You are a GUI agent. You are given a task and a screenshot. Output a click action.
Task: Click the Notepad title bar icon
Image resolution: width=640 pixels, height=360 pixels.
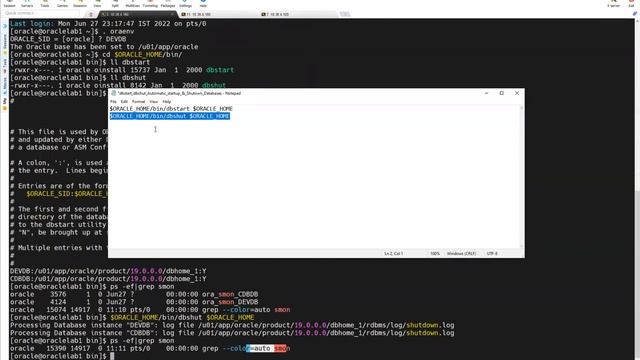click(x=113, y=93)
